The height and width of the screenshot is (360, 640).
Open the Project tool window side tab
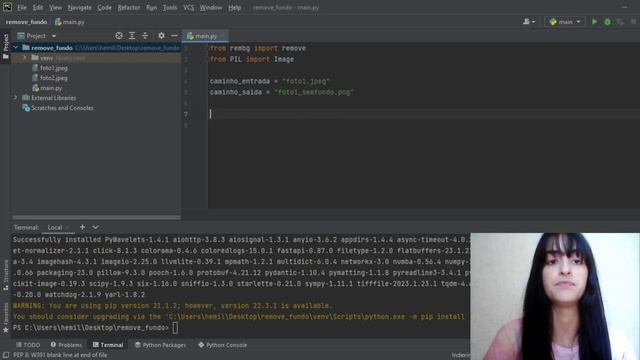[x=6, y=46]
